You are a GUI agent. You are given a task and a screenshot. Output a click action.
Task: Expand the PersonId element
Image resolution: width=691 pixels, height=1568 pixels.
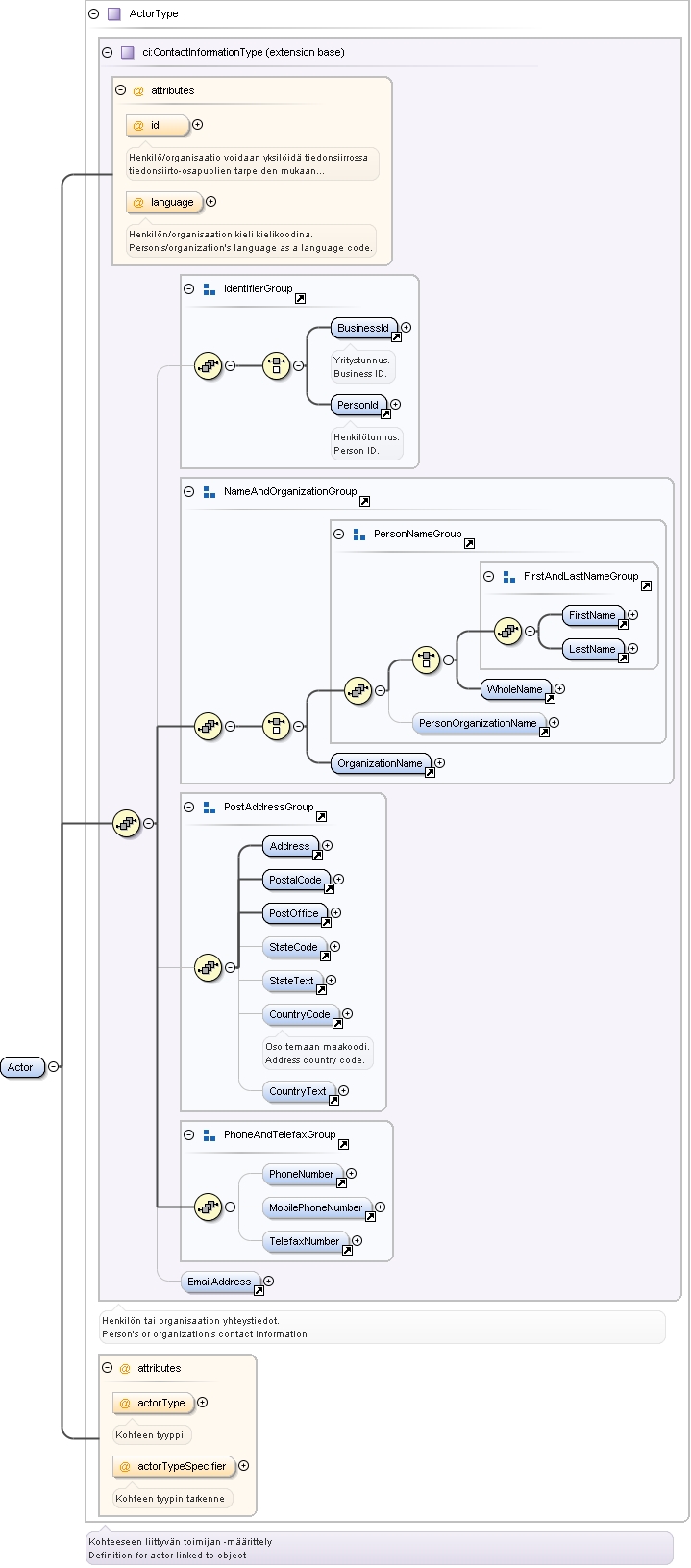point(395,405)
